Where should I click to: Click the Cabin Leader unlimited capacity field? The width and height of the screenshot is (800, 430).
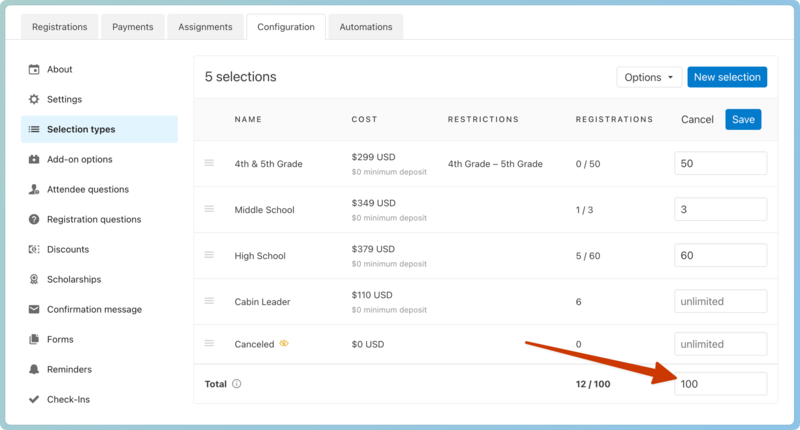click(x=720, y=301)
